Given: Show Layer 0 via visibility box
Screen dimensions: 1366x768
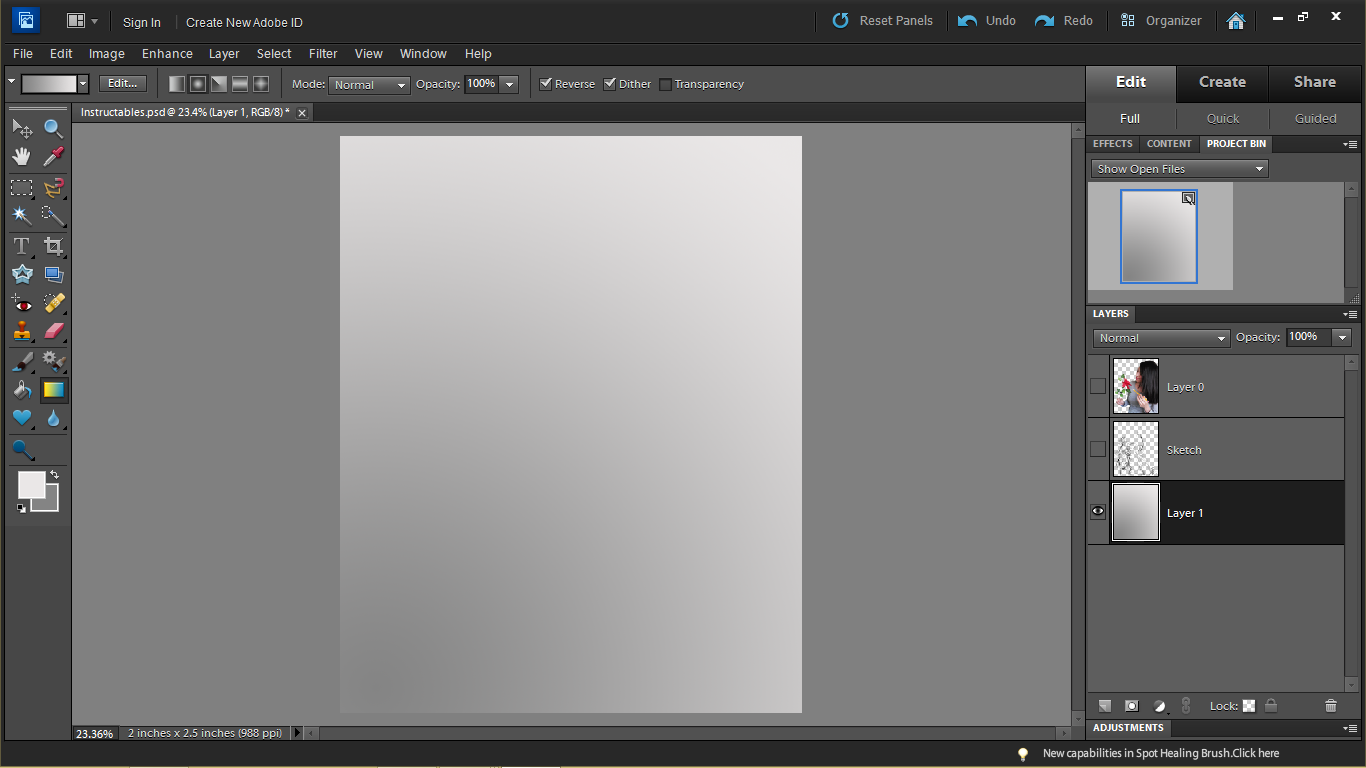Looking at the screenshot, I should click(1098, 386).
